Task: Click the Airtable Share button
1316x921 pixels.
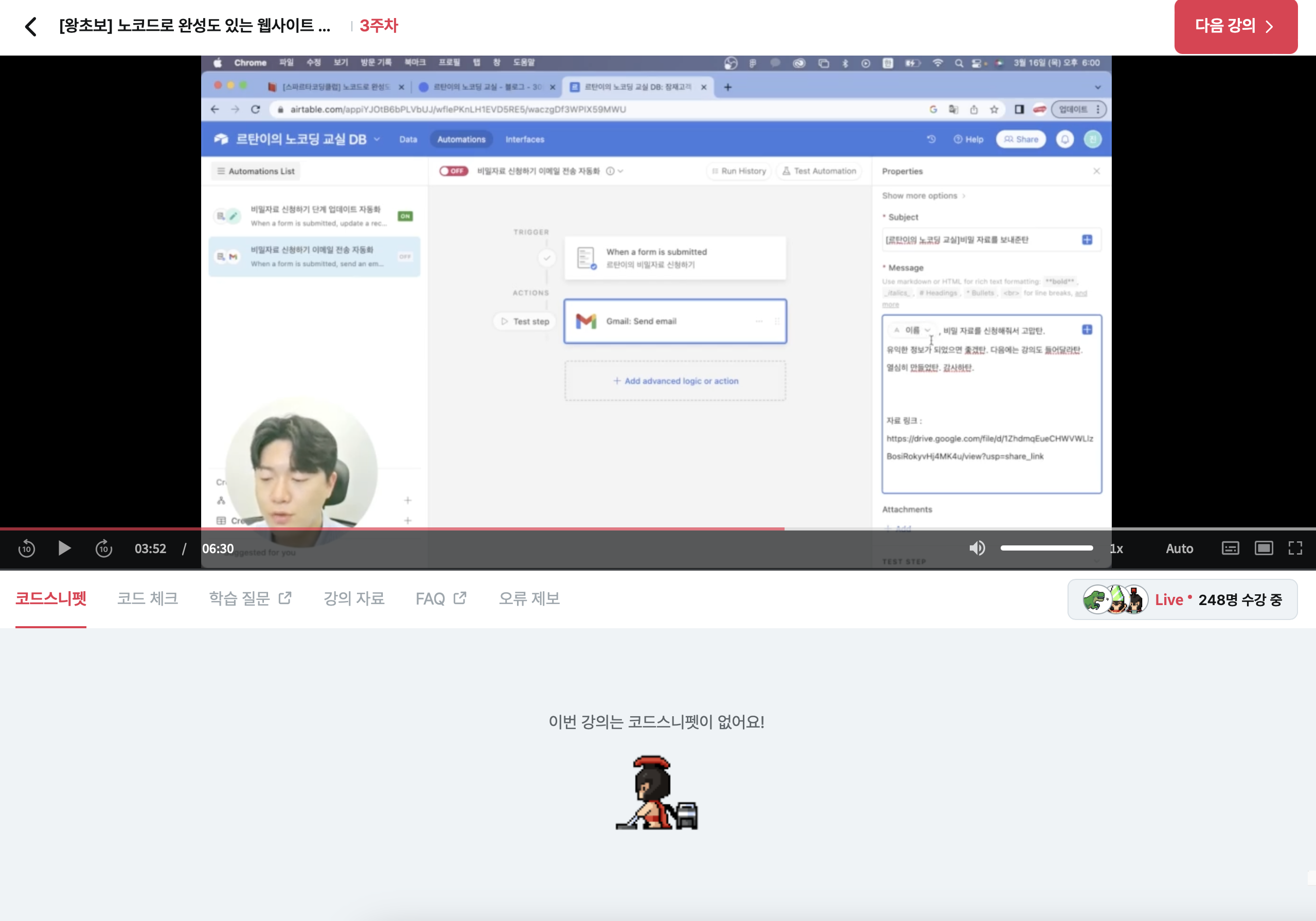Action: click(x=1021, y=139)
